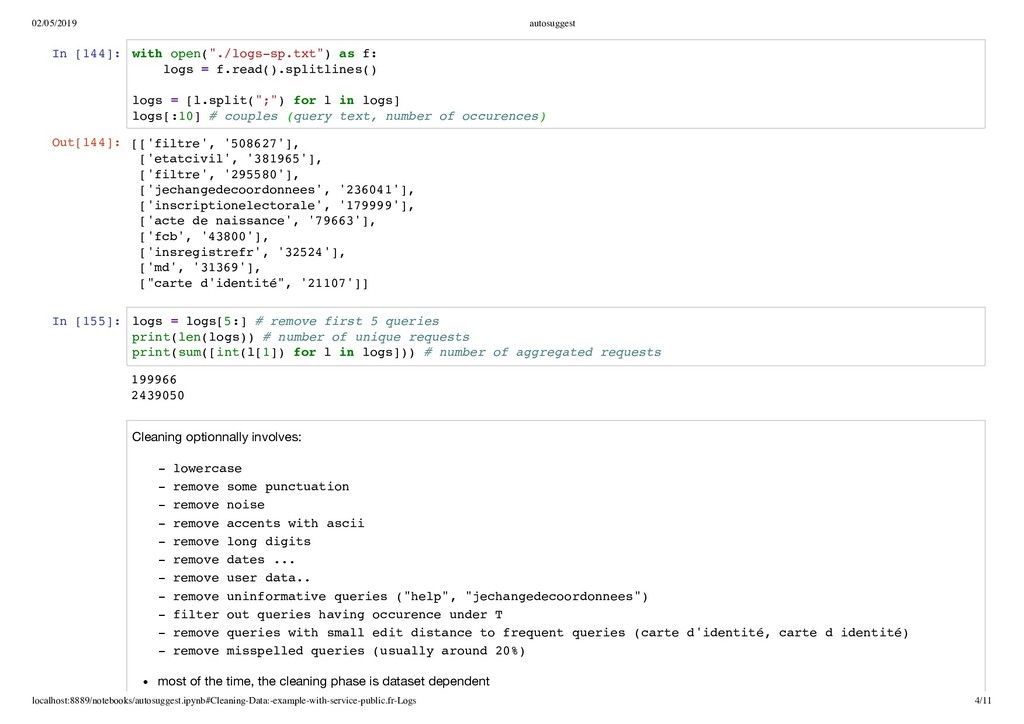The image size is (1024, 724).
Task: Click output row ['md', '31369']
Action: tap(200, 268)
